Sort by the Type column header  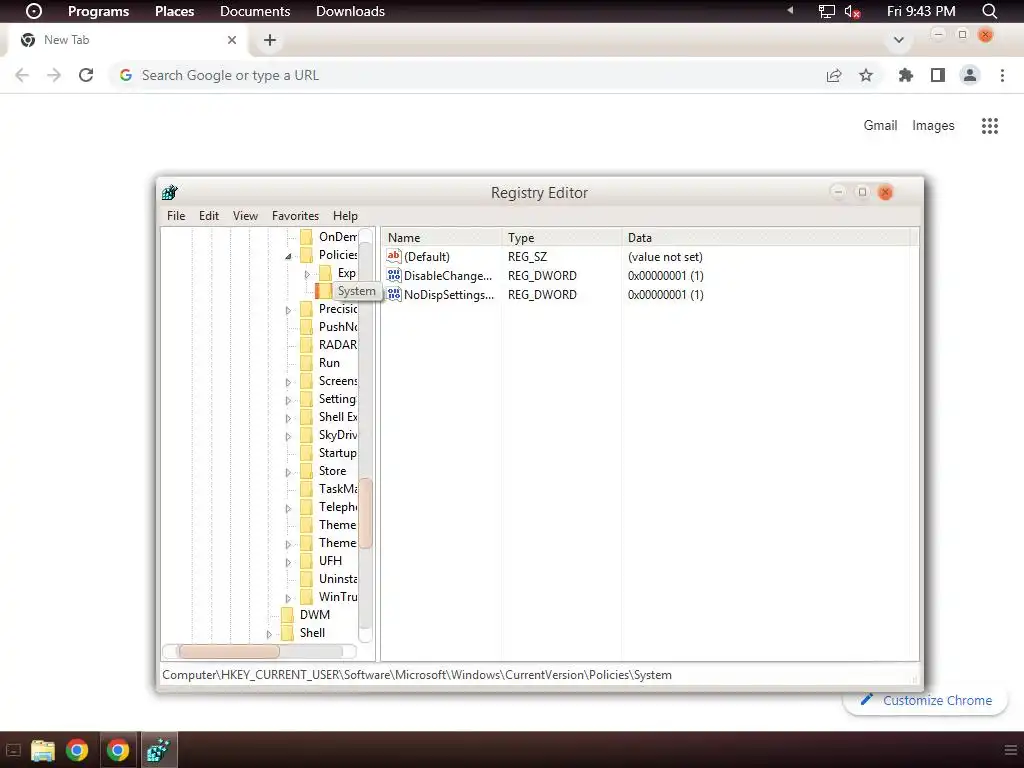562,238
